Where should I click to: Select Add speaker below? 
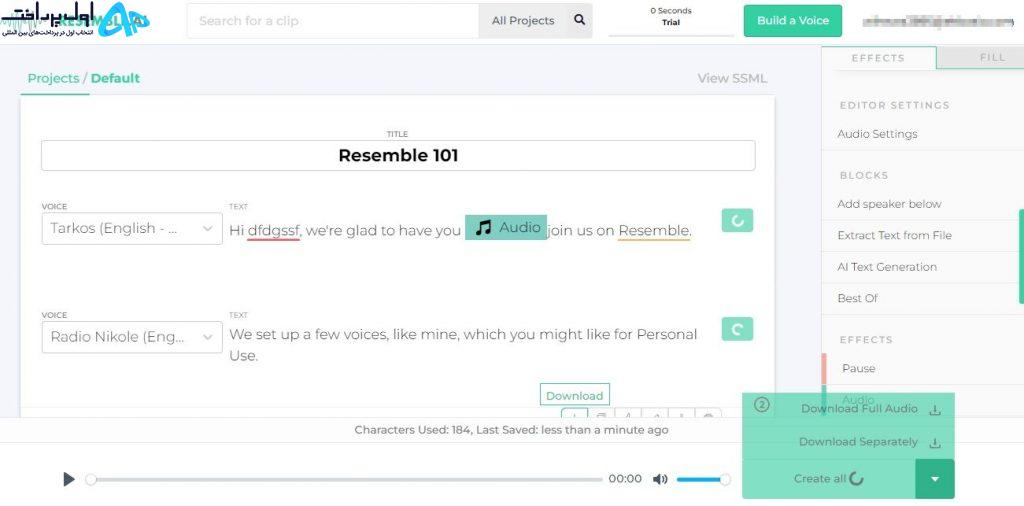tap(889, 204)
